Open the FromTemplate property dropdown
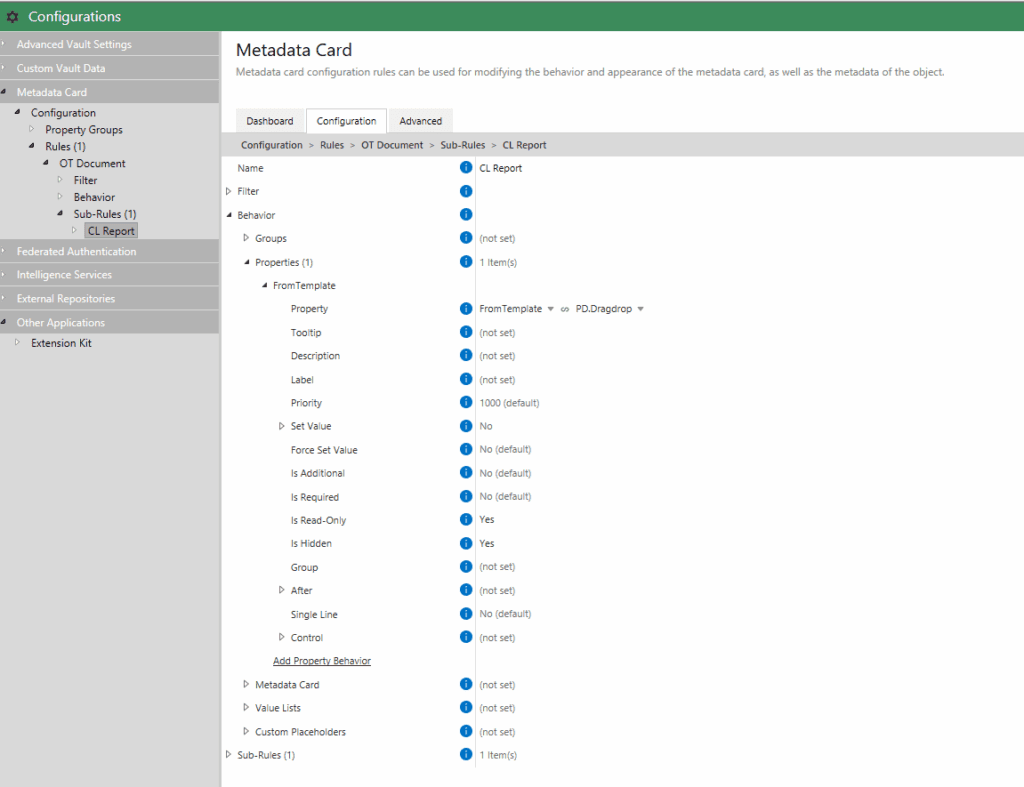This screenshot has height=787, width=1024. tap(550, 309)
